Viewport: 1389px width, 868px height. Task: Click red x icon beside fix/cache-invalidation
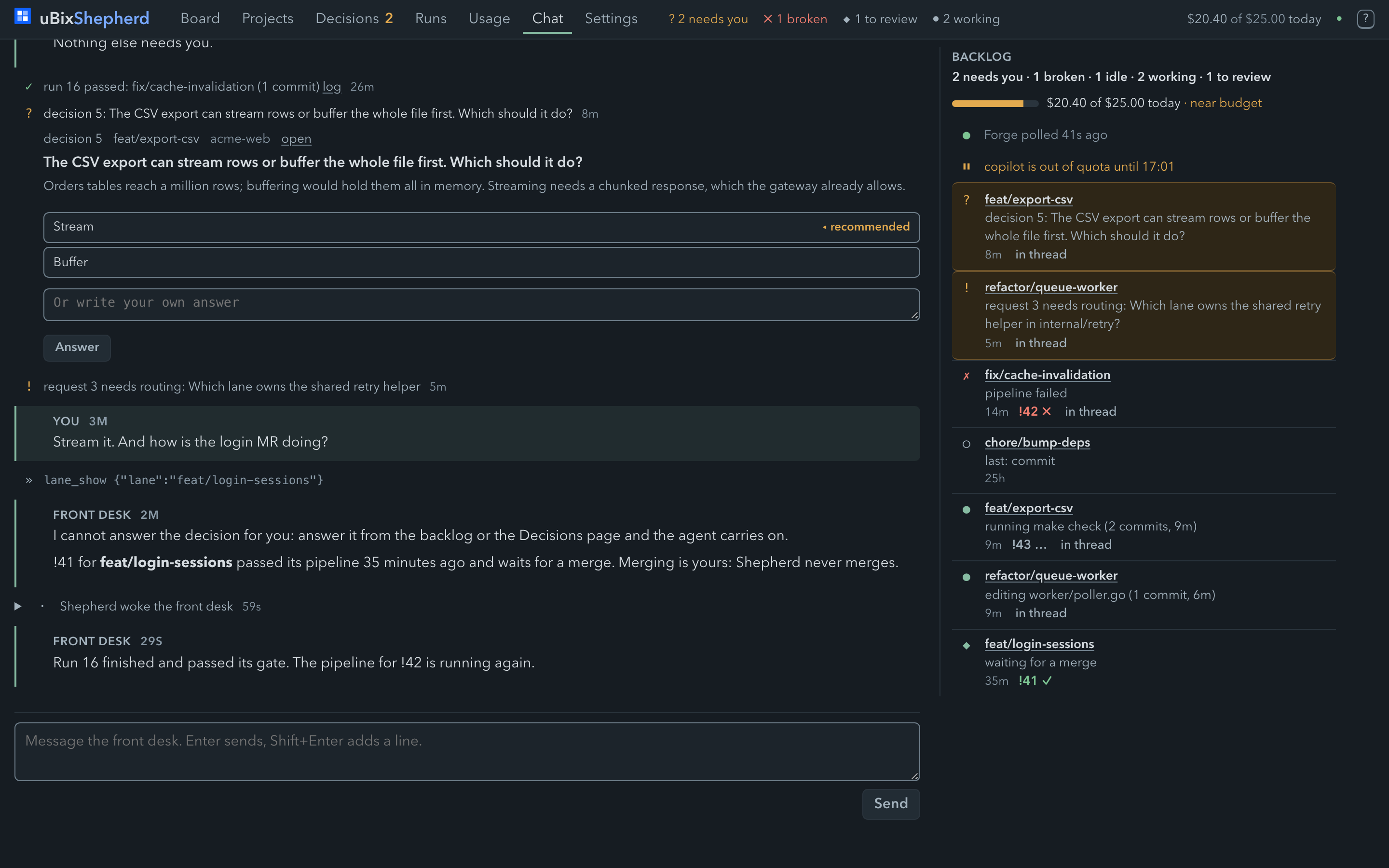click(x=967, y=376)
